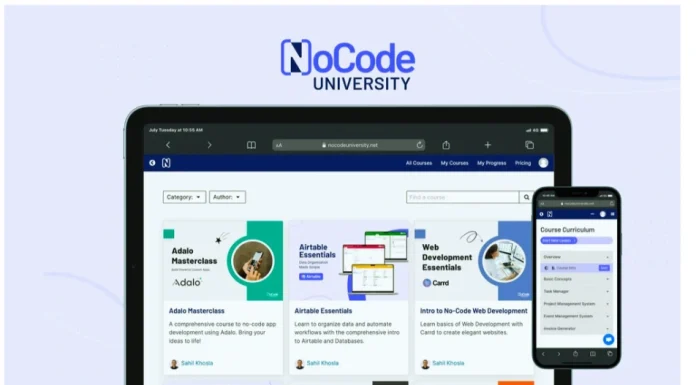Click the tablet address bar nocodeuniversity.net

click(x=349, y=145)
